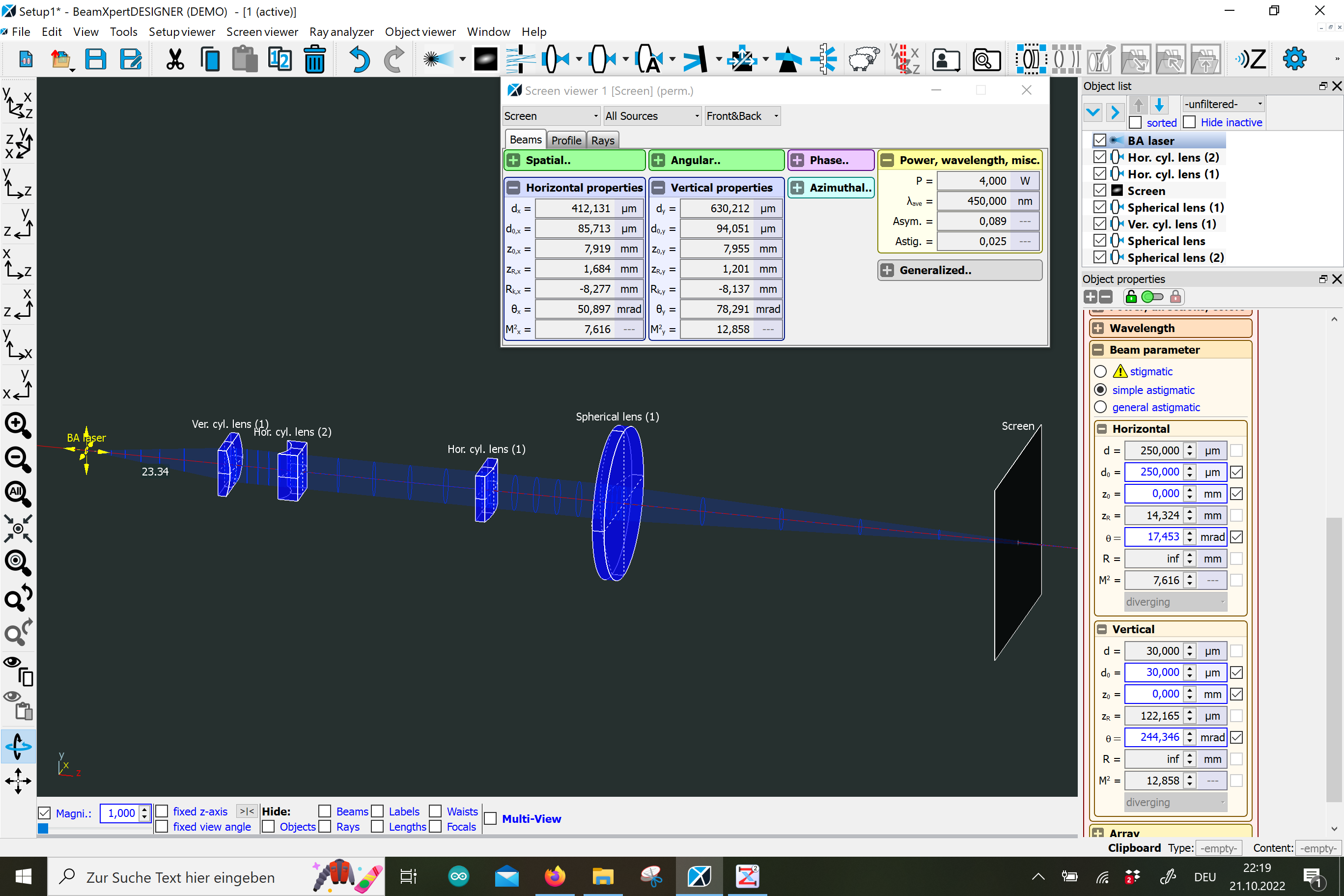Click the scissors cut icon
1344x896 pixels.
175,59
